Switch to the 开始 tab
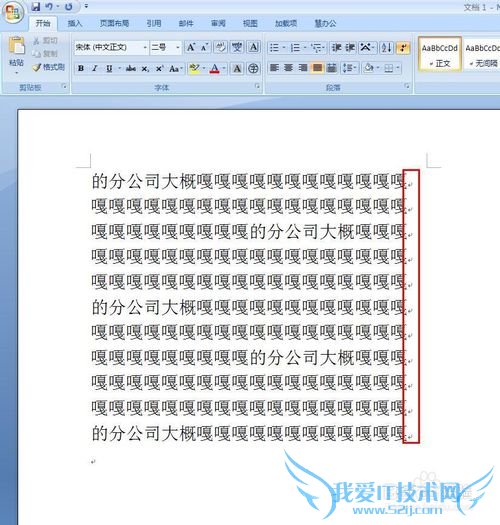This screenshot has height=525, width=500. click(x=43, y=23)
